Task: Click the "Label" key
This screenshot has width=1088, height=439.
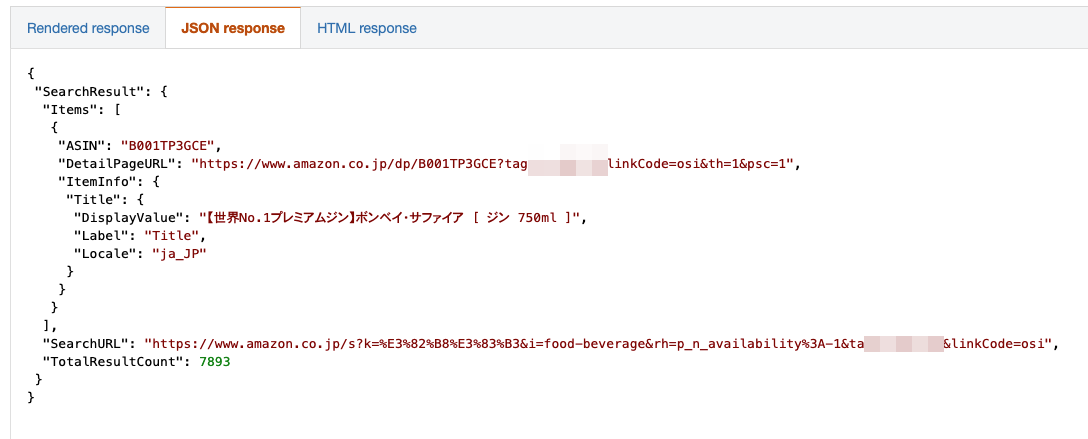Action: [104, 235]
